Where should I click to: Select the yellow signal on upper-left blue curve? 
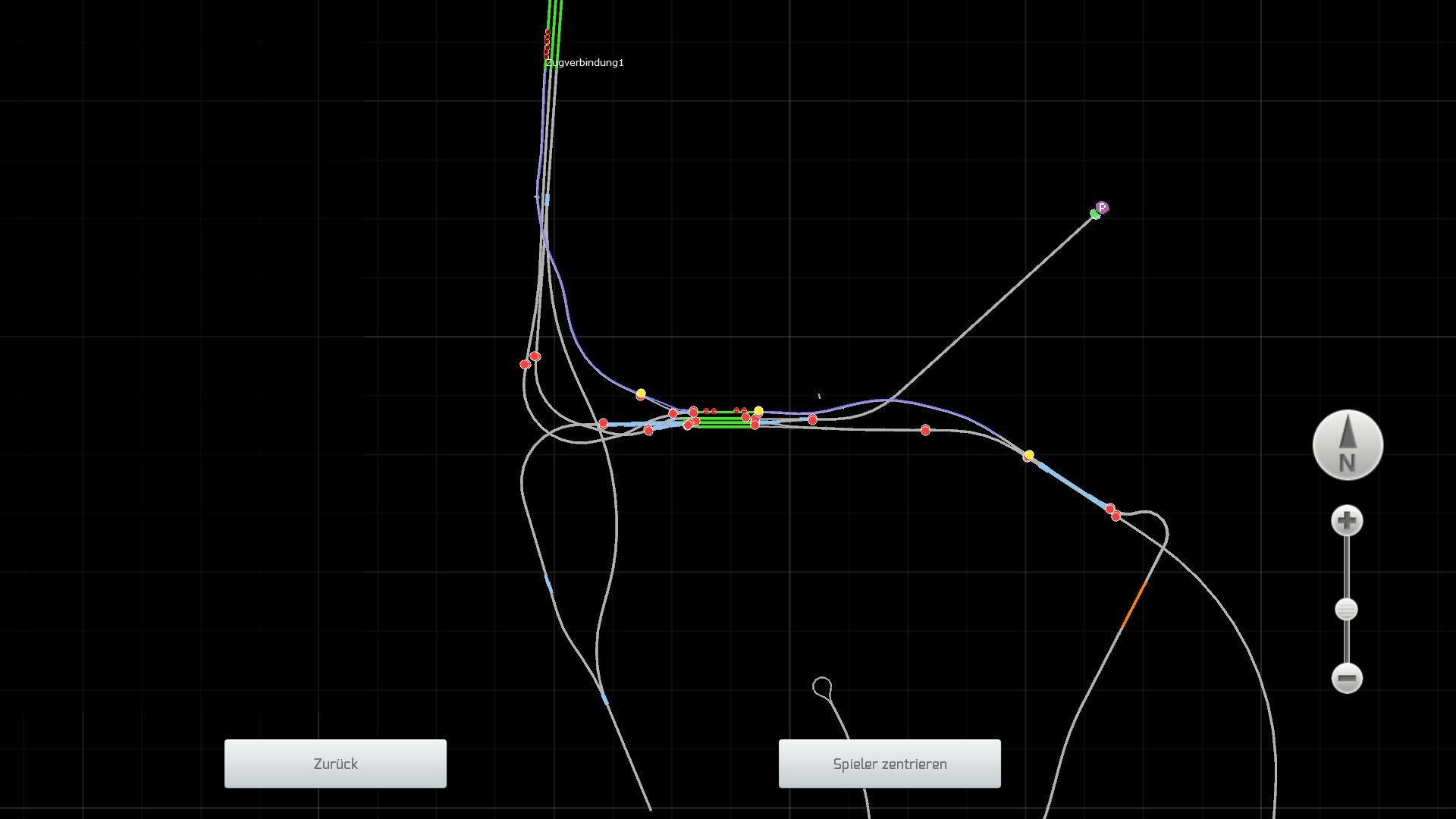(641, 394)
